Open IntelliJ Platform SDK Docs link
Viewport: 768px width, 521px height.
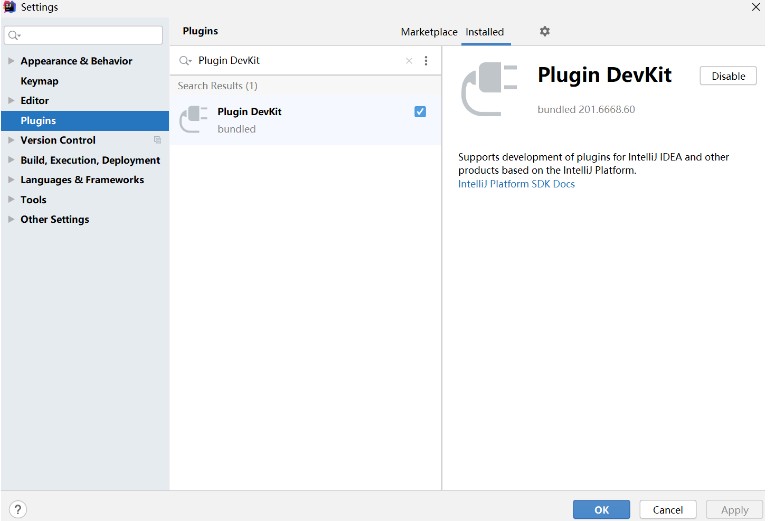click(516, 184)
